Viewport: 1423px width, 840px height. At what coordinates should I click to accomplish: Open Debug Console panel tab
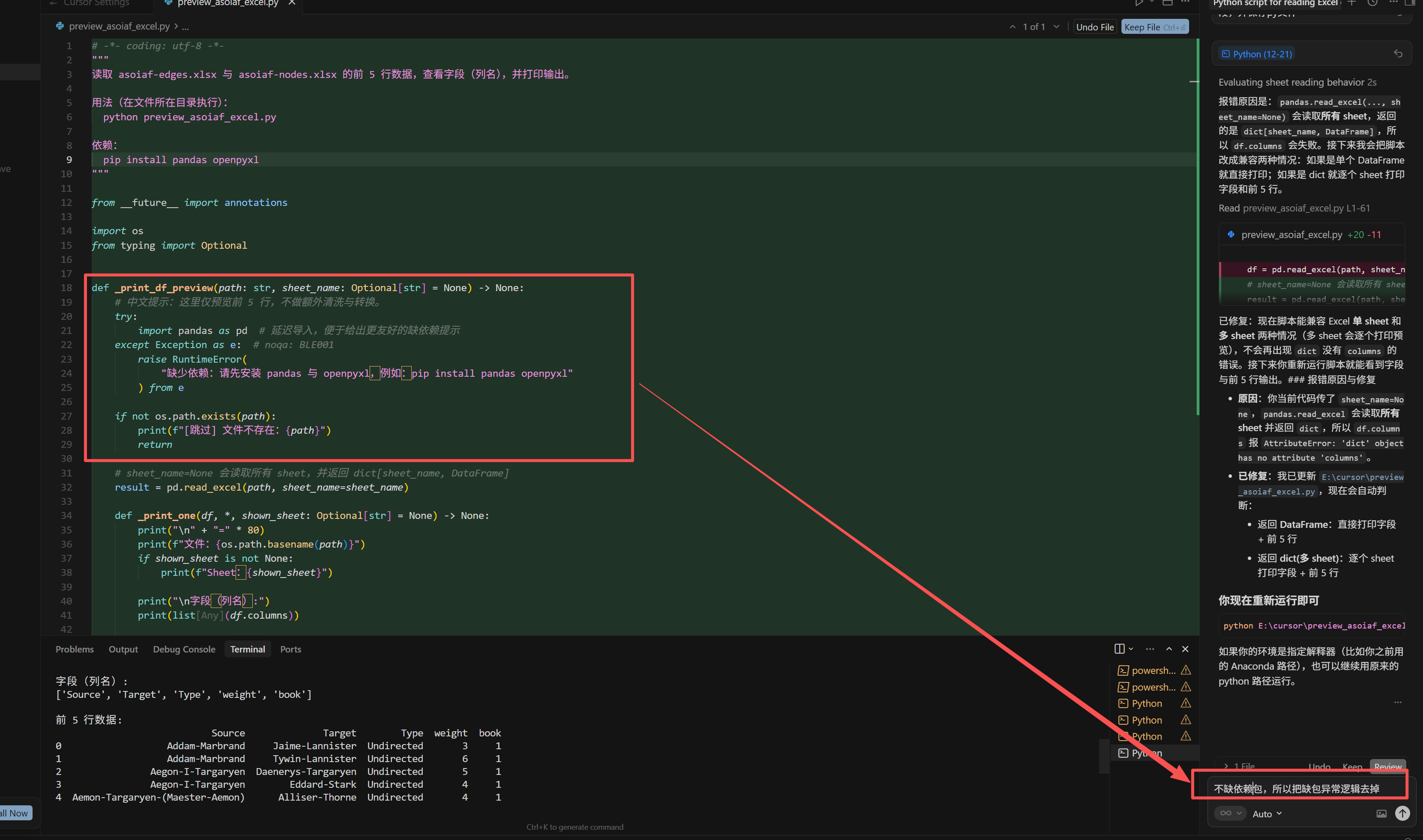184,649
